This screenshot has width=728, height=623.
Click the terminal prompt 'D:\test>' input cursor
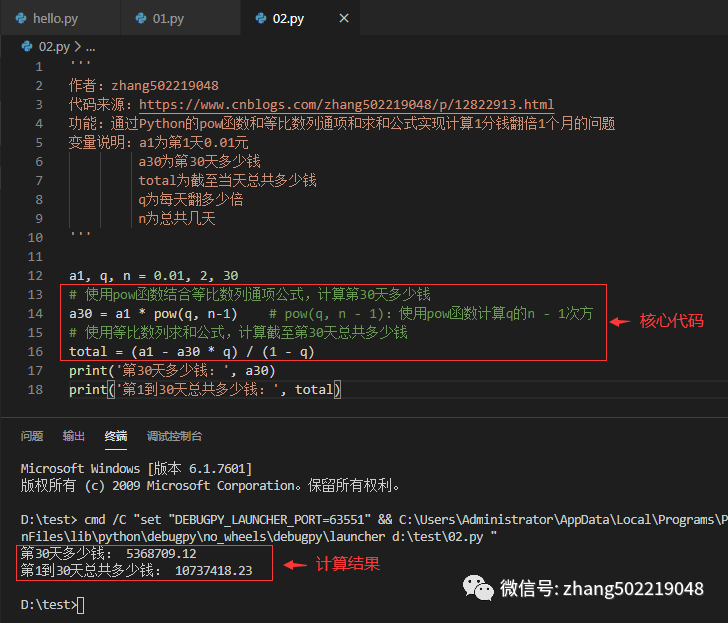tap(81, 605)
